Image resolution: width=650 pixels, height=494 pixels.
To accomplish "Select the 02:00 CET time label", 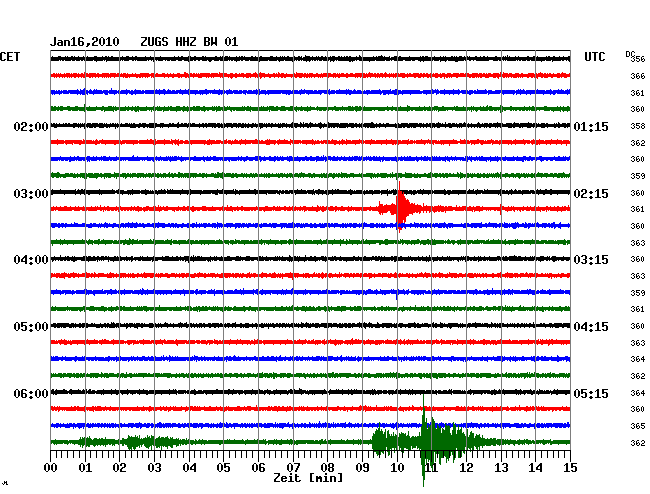I will [31, 126].
